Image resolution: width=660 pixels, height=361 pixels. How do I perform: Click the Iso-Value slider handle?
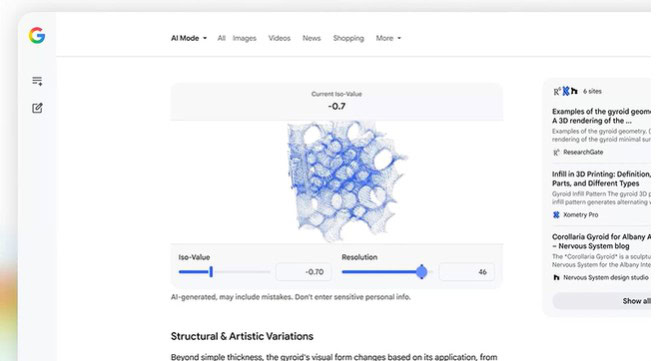tap(211, 272)
